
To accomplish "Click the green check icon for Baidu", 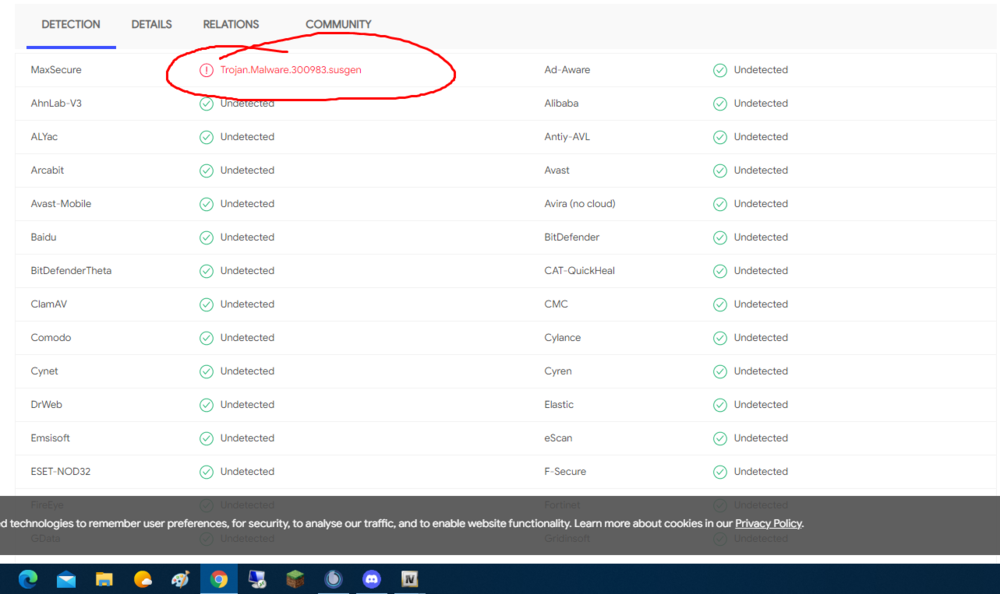I will coord(206,237).
